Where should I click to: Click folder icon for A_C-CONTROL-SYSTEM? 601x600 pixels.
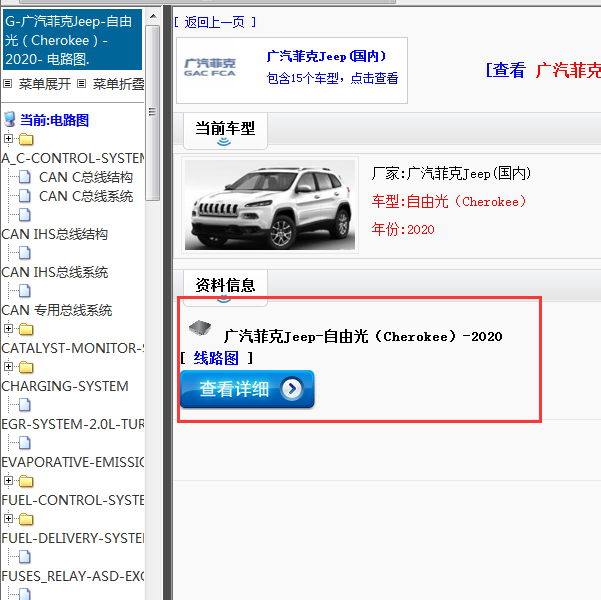(26, 139)
